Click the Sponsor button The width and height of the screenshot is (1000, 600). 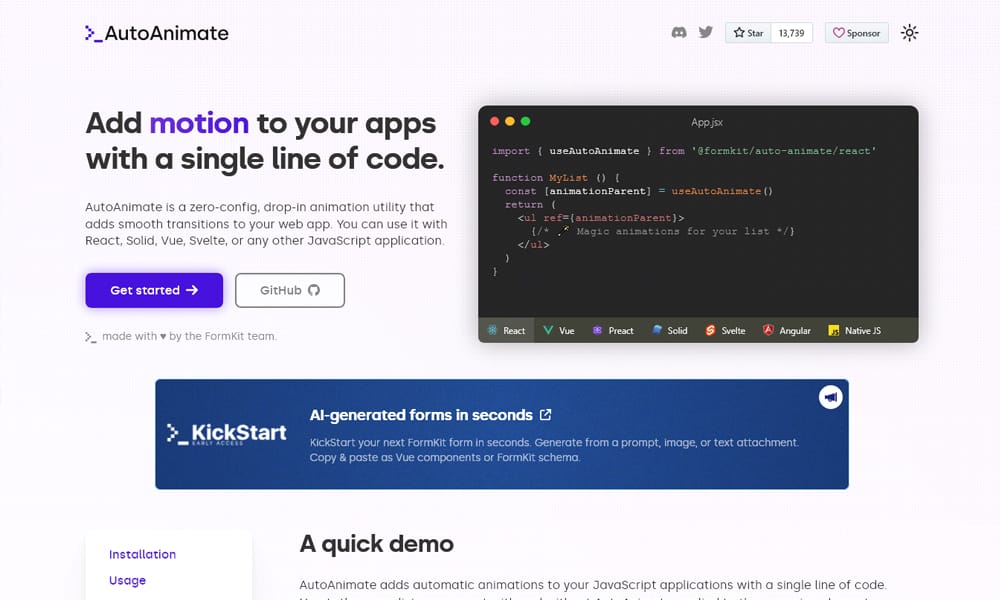[856, 32]
